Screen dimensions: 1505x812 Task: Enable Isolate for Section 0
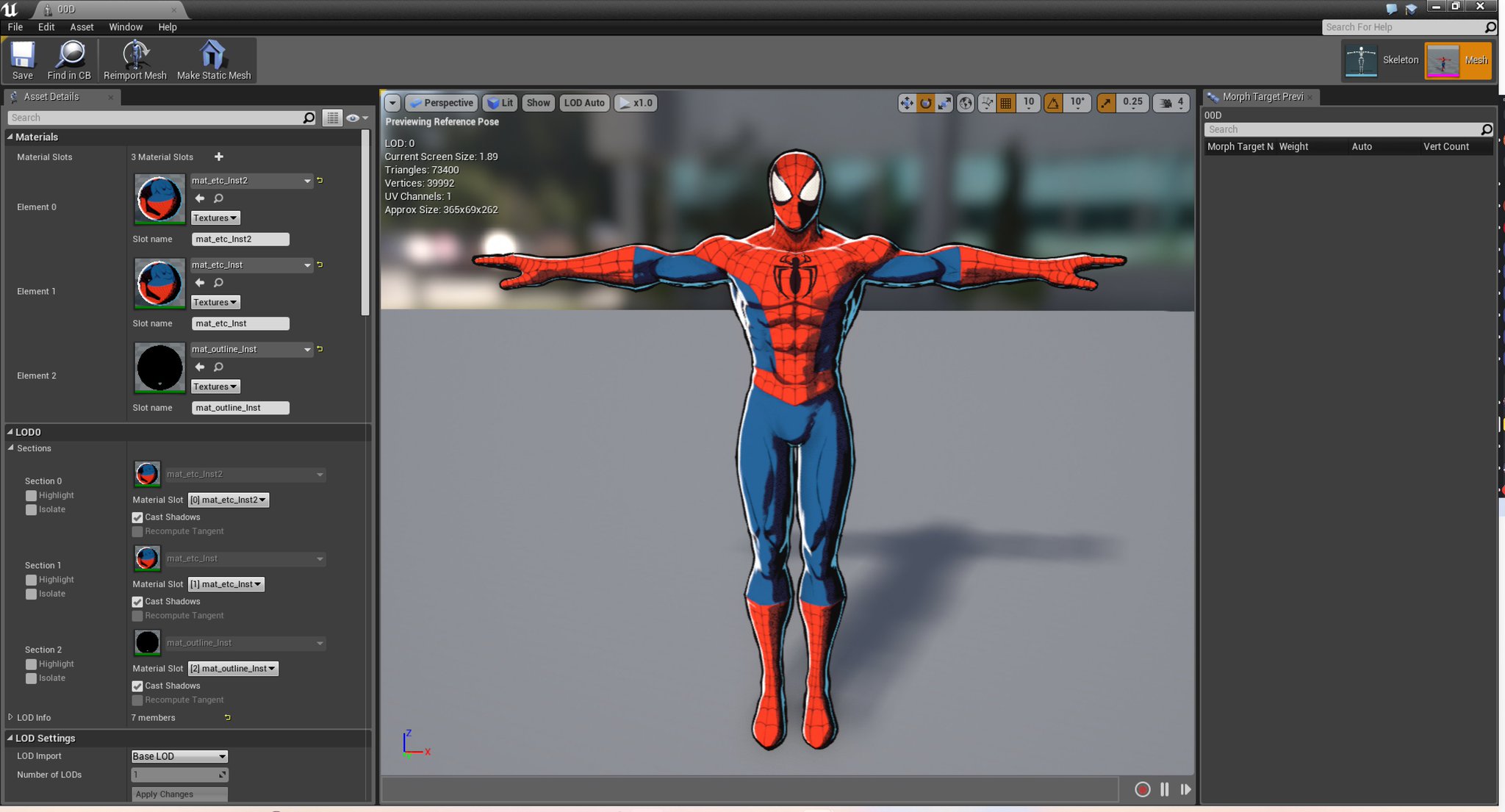pos(31,510)
